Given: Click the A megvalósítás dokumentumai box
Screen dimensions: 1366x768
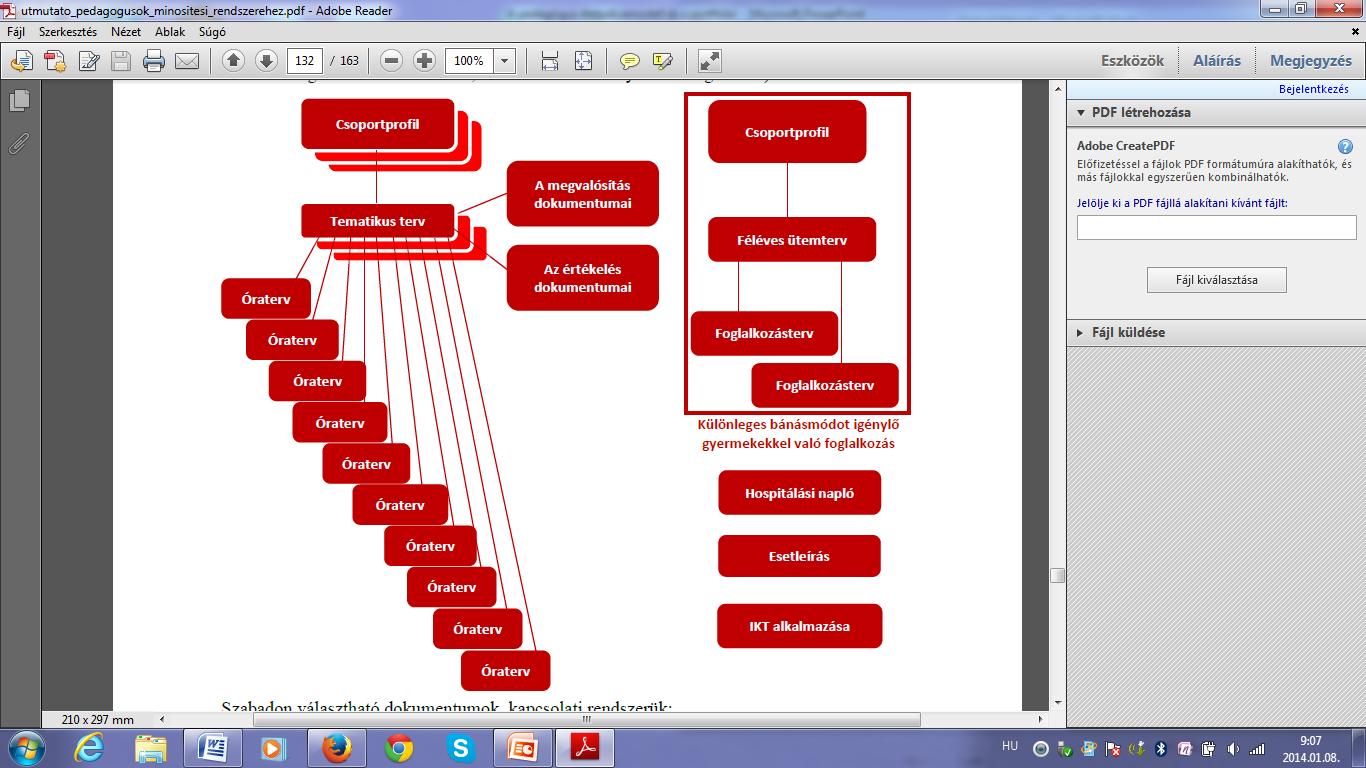Looking at the screenshot, I should tap(582, 194).
